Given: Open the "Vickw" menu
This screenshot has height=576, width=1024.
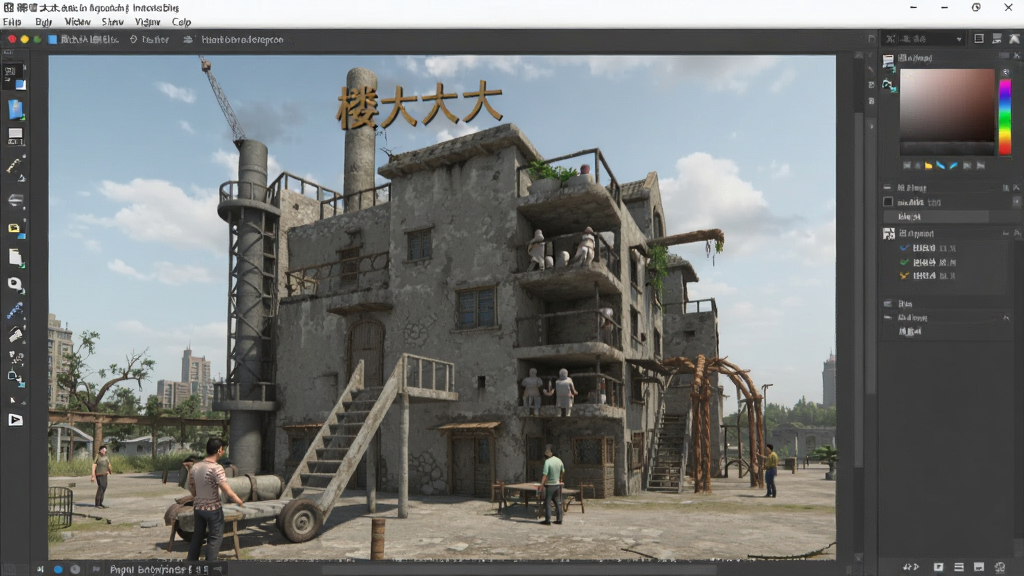Looking at the screenshot, I should point(77,22).
